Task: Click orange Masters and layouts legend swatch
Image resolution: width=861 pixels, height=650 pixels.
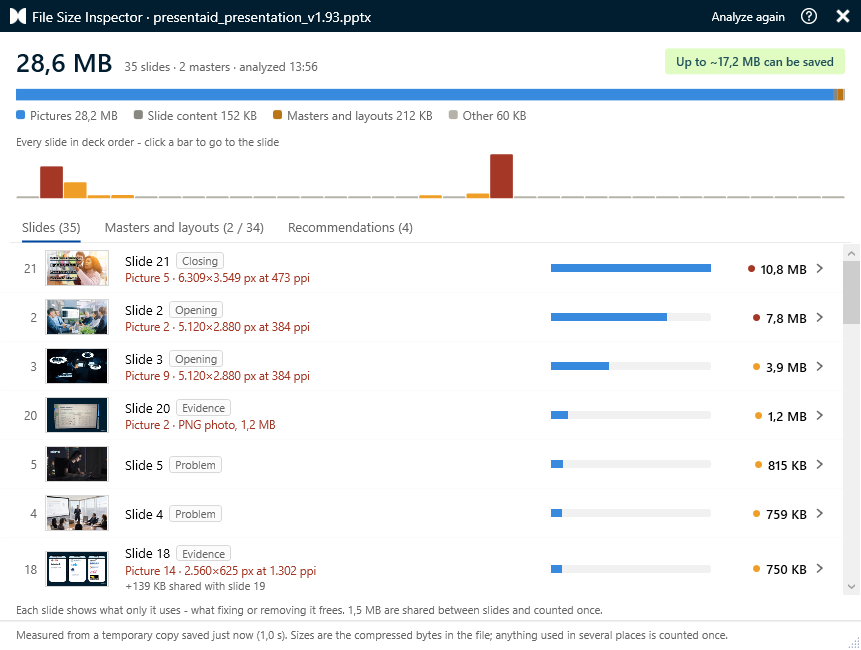Action: point(278,115)
